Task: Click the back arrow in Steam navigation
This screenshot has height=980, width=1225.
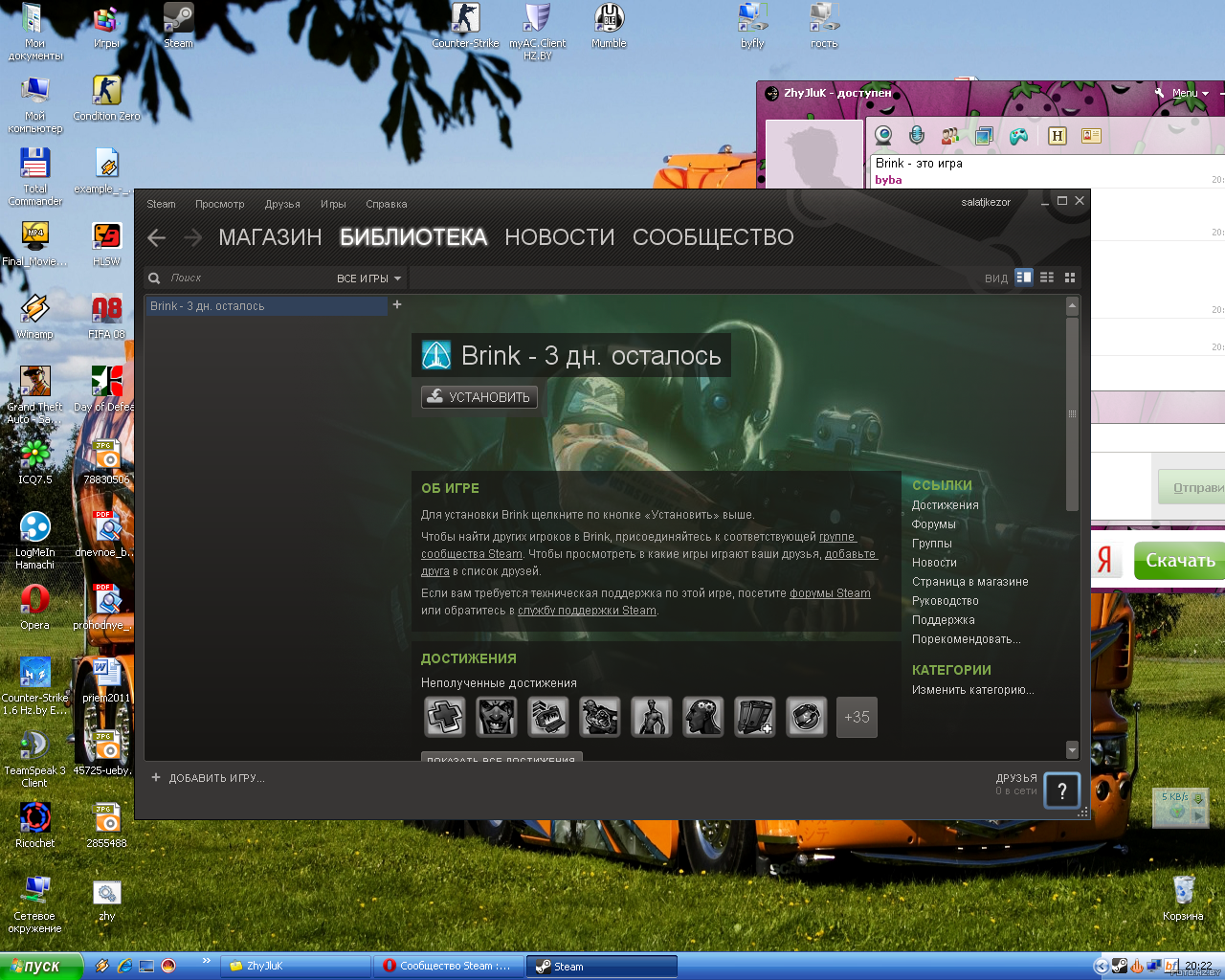Action: coord(157,237)
